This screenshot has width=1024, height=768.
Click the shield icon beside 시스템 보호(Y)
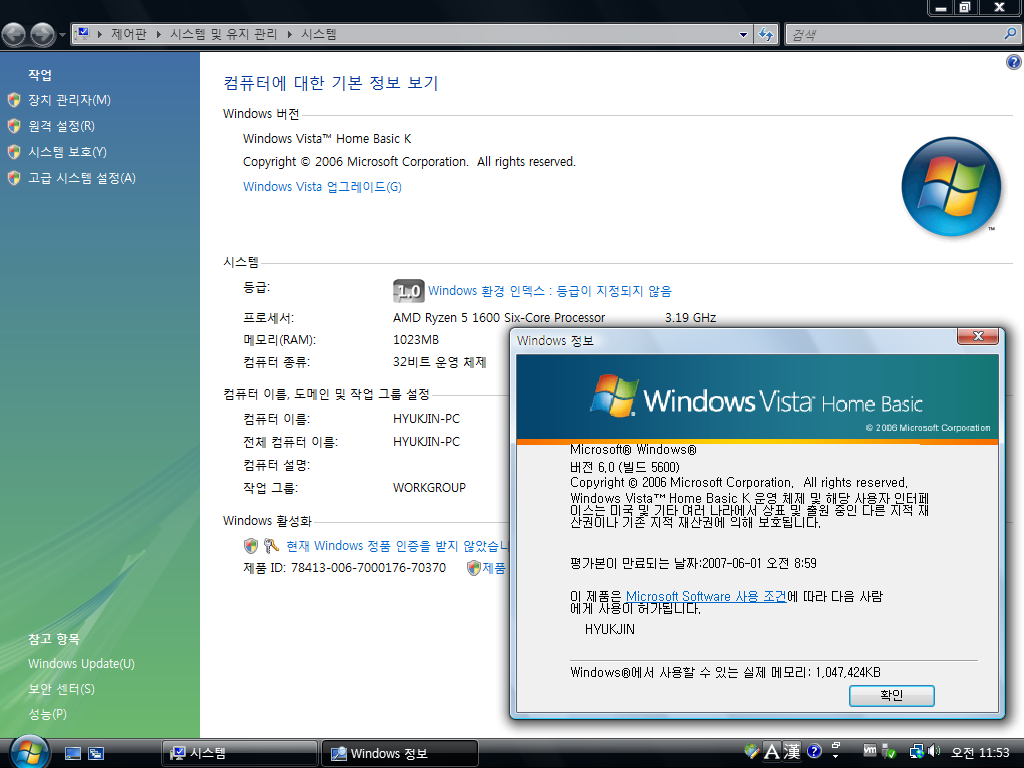pos(14,152)
